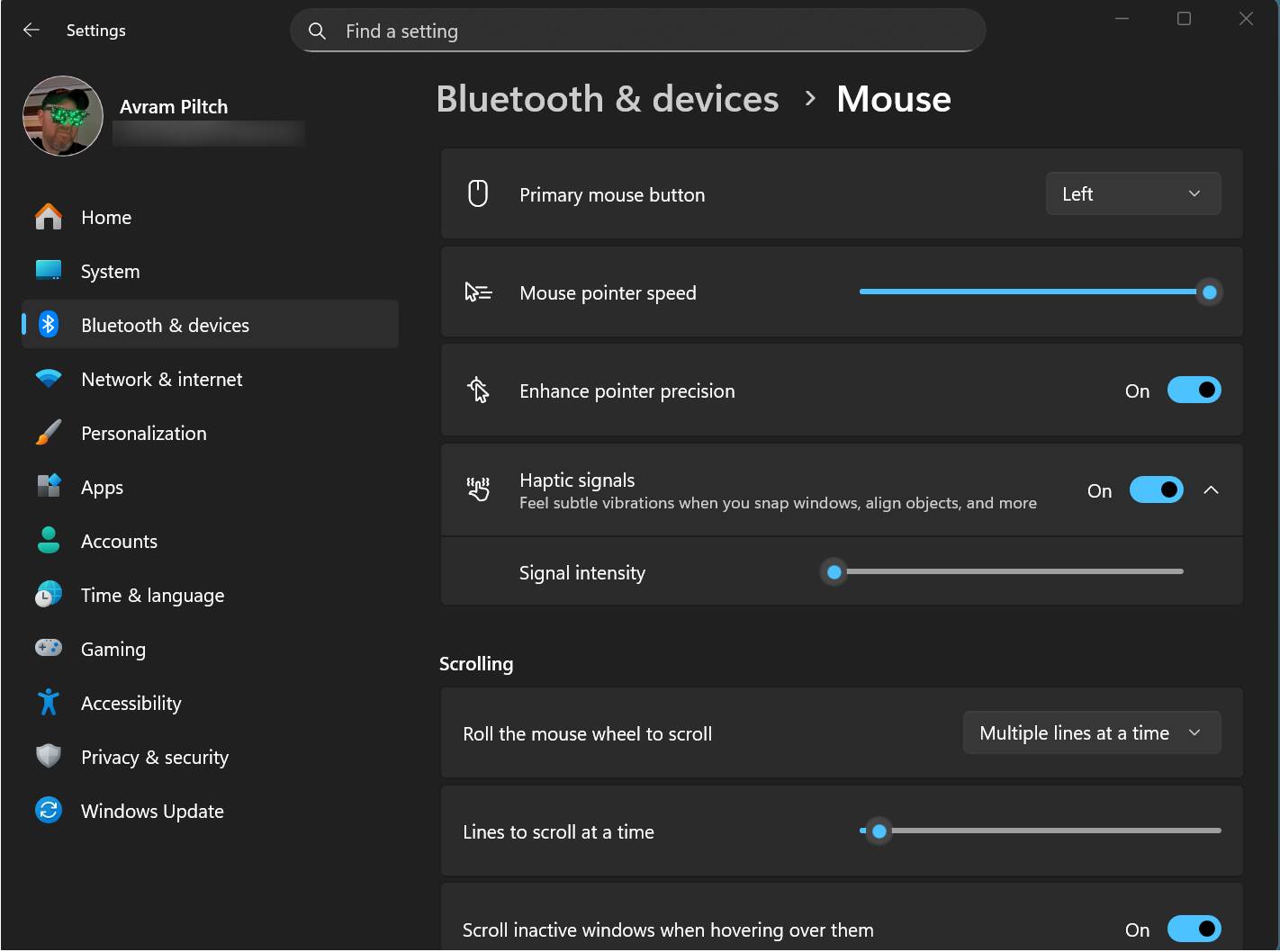1280x952 pixels.
Task: Click the Signal intensity slider track
Action: pyautogui.click(x=1008, y=572)
